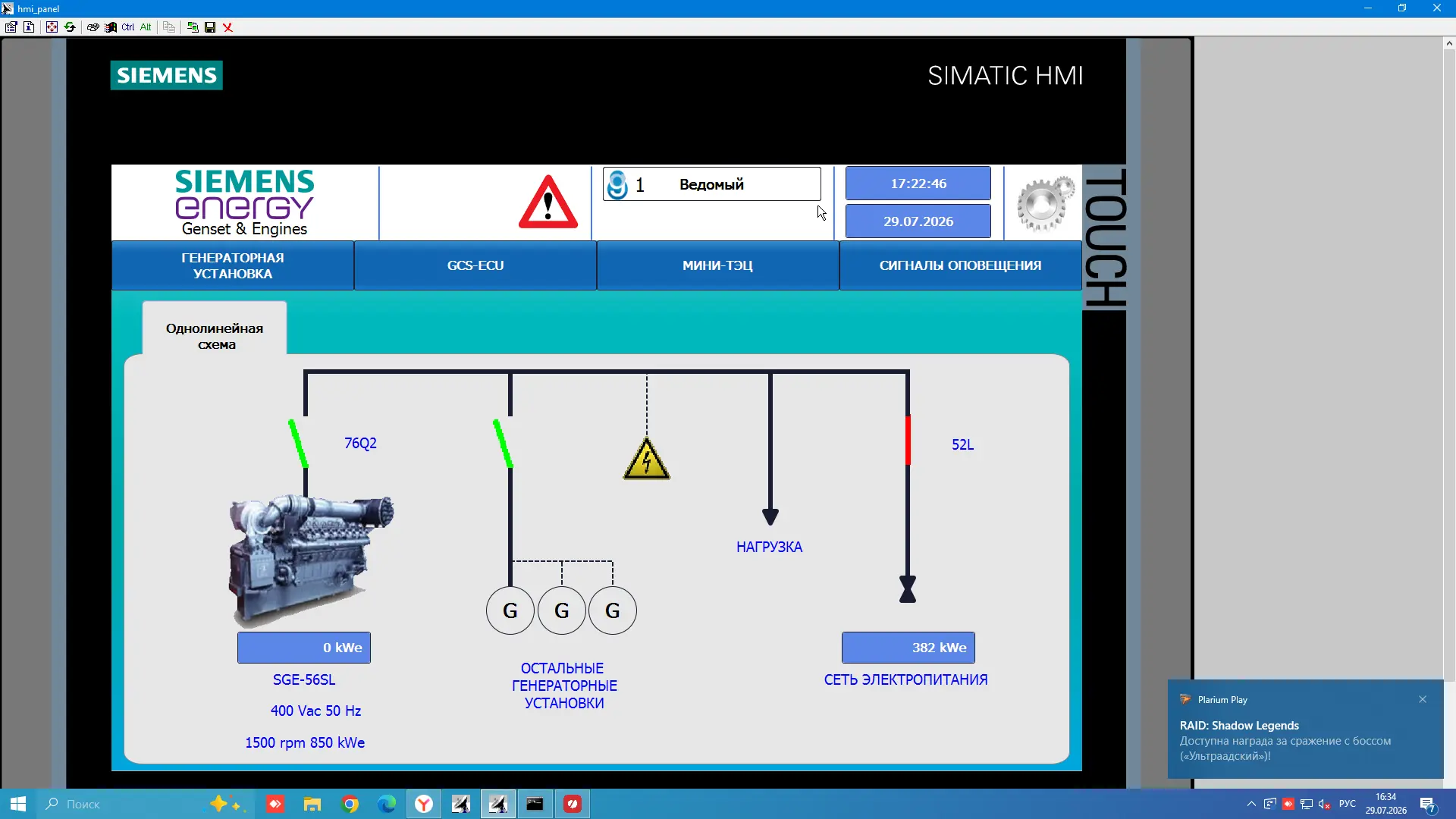Viewport: 1456px width, 819px height.
Task: Switch viewer to full-screen mode
Action: click(52, 27)
